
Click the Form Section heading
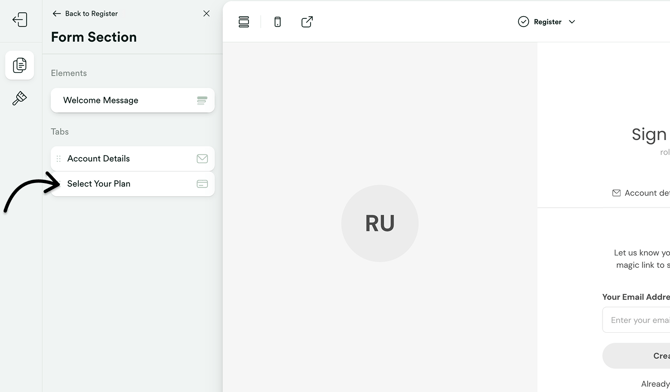94,37
